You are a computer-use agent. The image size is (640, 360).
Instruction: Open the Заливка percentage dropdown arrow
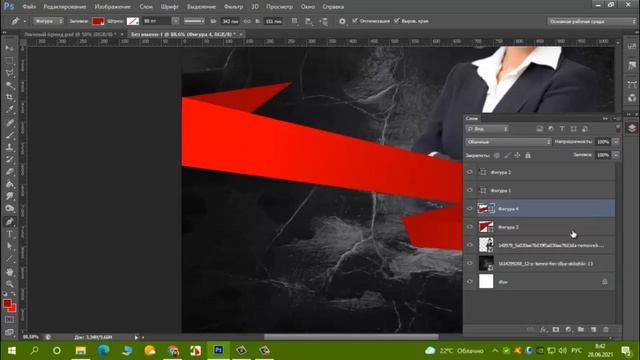click(x=616, y=155)
